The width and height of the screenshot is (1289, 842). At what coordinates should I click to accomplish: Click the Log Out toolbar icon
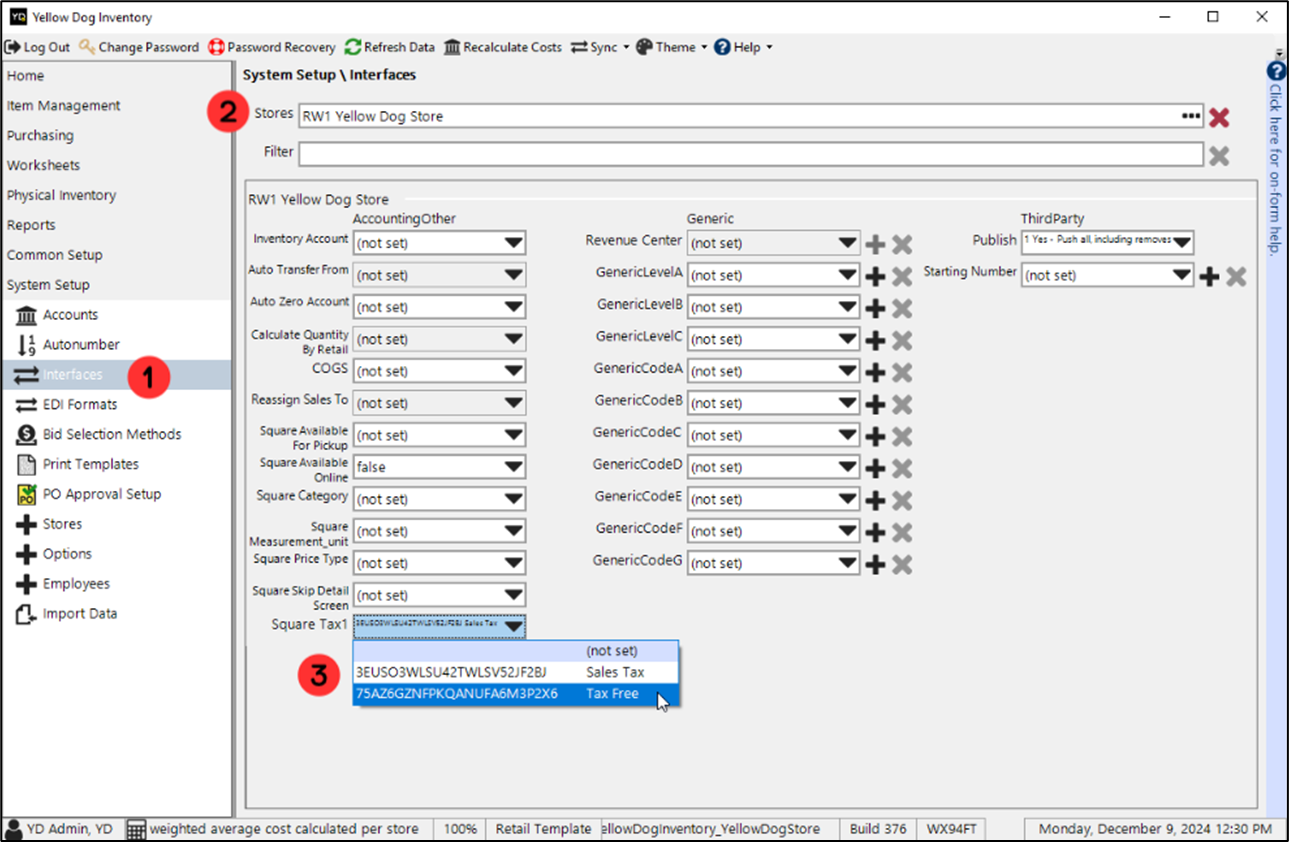click(13, 47)
